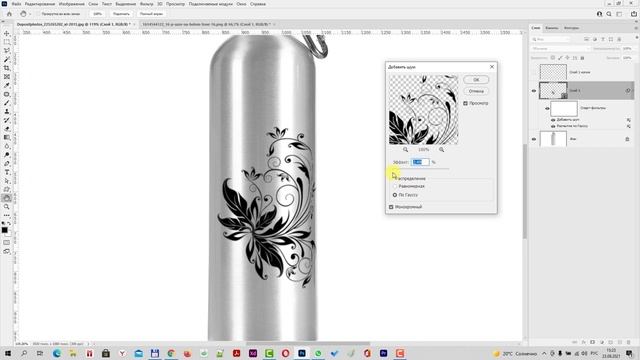Open Hand tool preset dropdown arrow

pyautogui.click(x=30, y=14)
